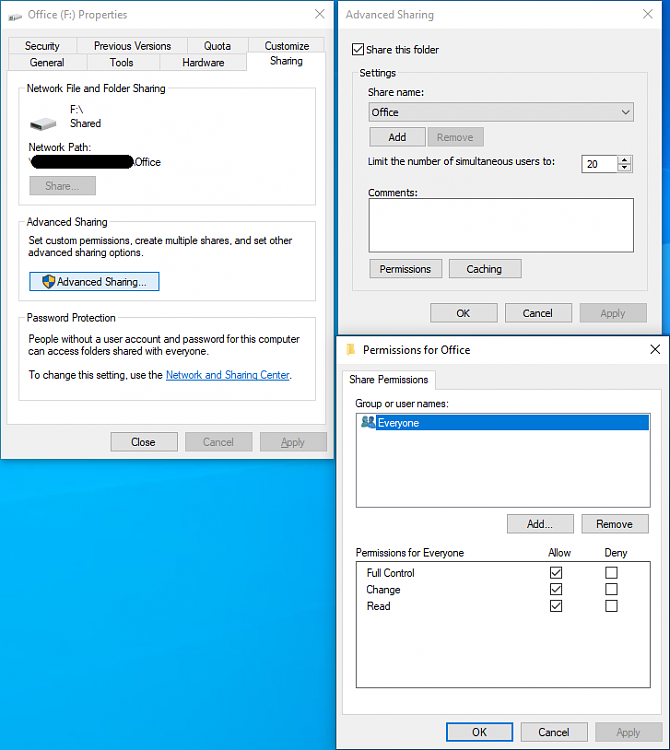Viewport: 670px width, 750px height.
Task: Click the Read permission label
Action: click(x=378, y=606)
